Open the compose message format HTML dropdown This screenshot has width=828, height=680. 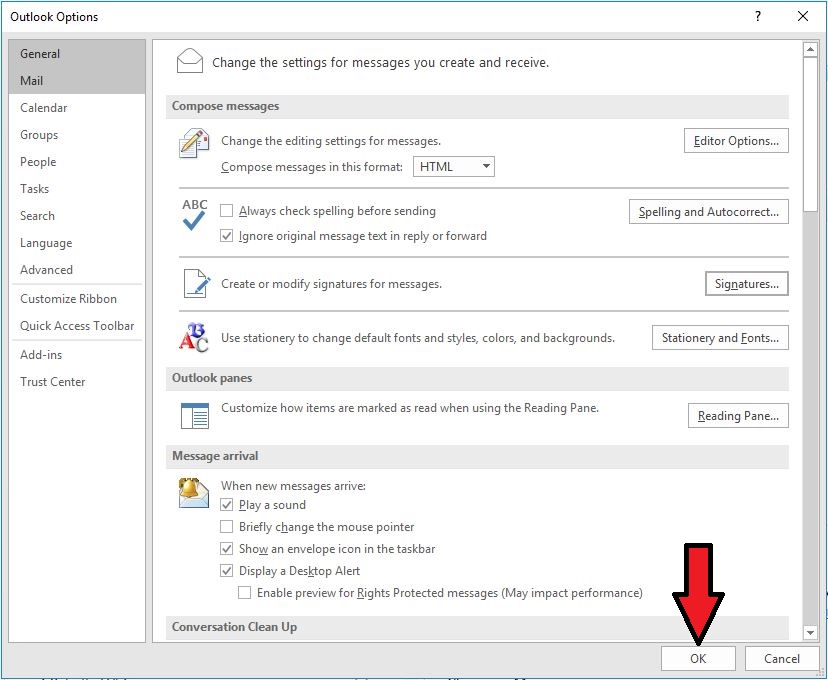tap(454, 167)
